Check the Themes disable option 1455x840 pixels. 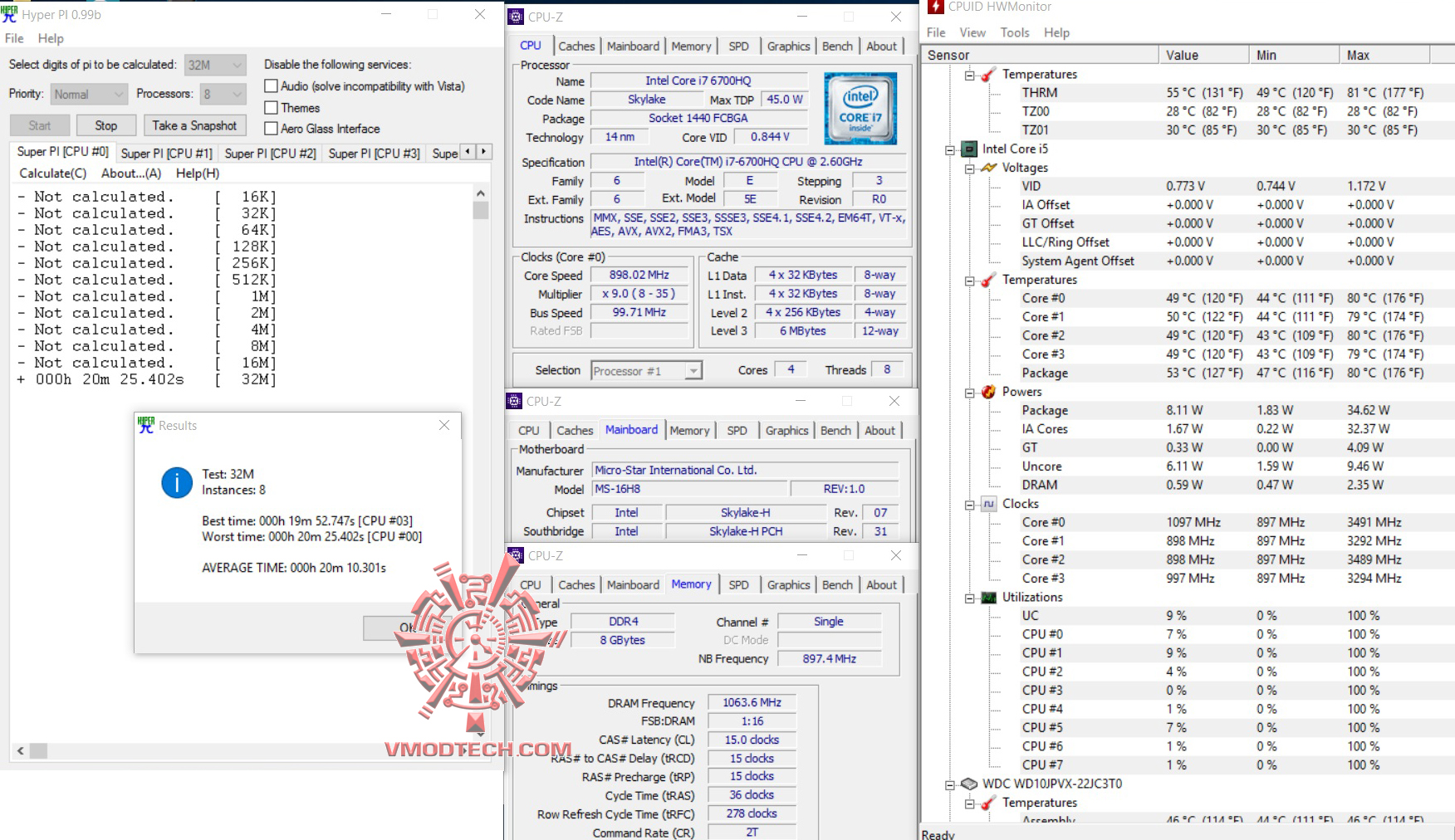[x=271, y=108]
